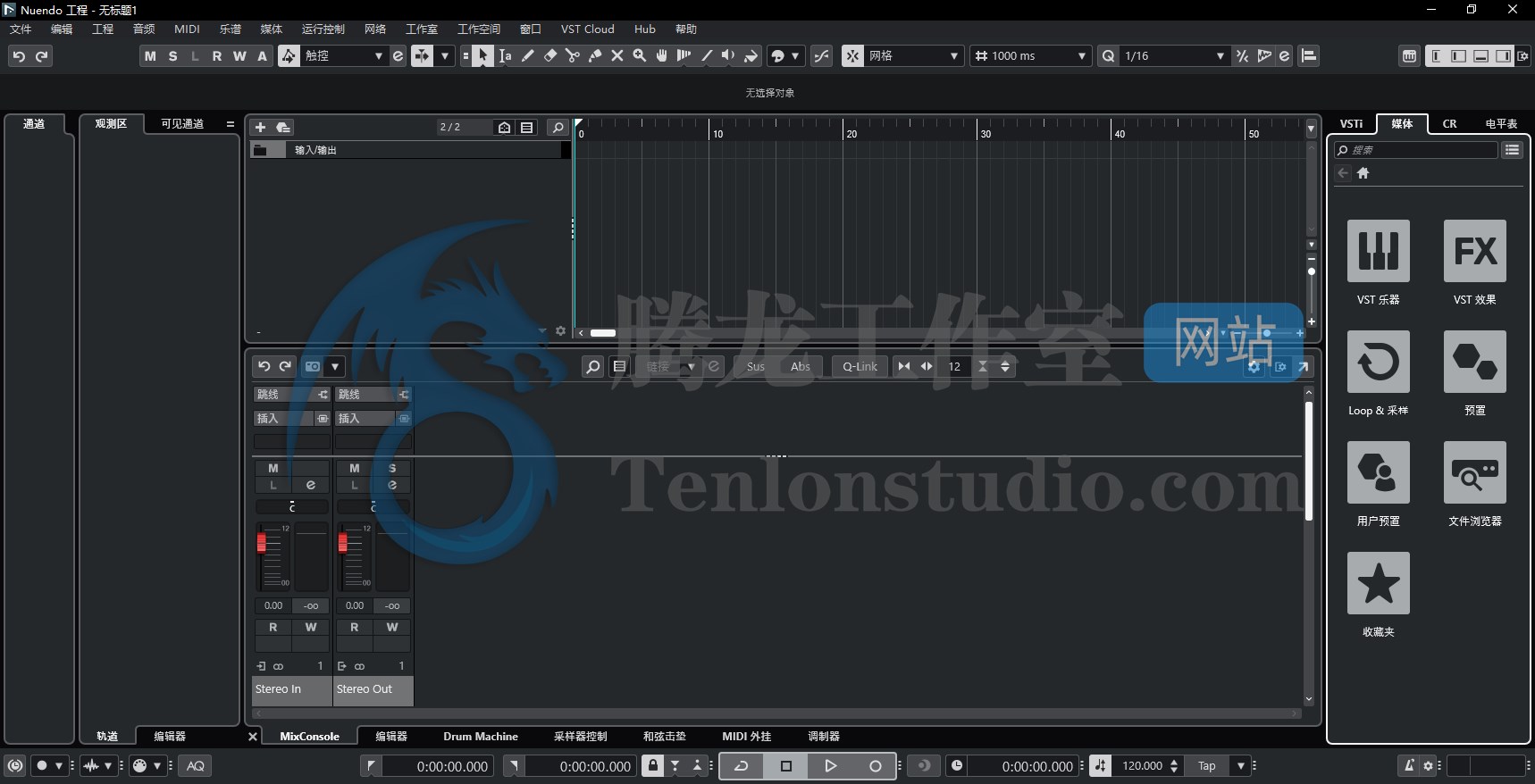Select the Range Selection tool

(505, 55)
